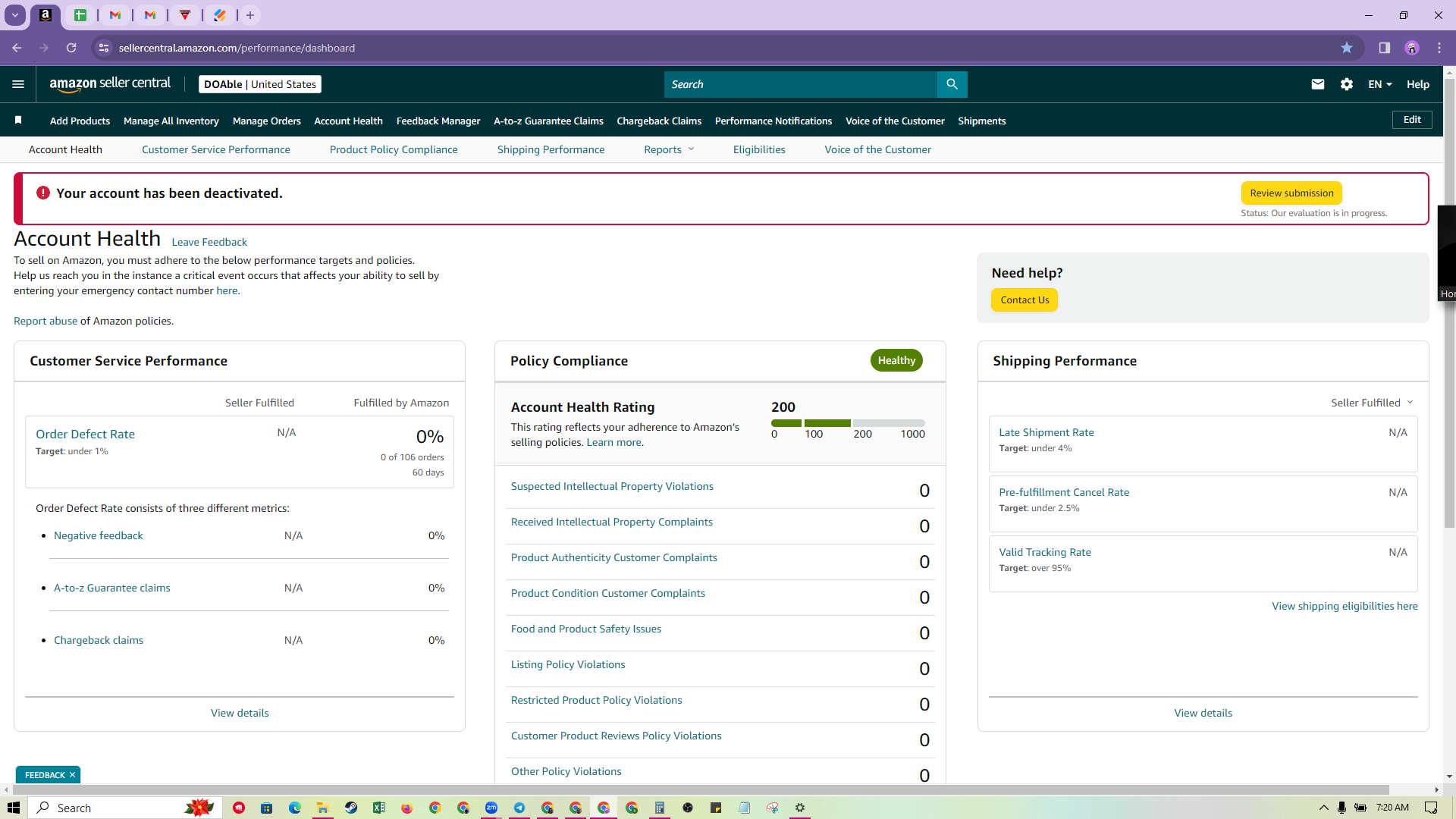Open the DOAble United States account switcher
Image resolution: width=1456 pixels, height=819 pixels.
click(x=260, y=84)
